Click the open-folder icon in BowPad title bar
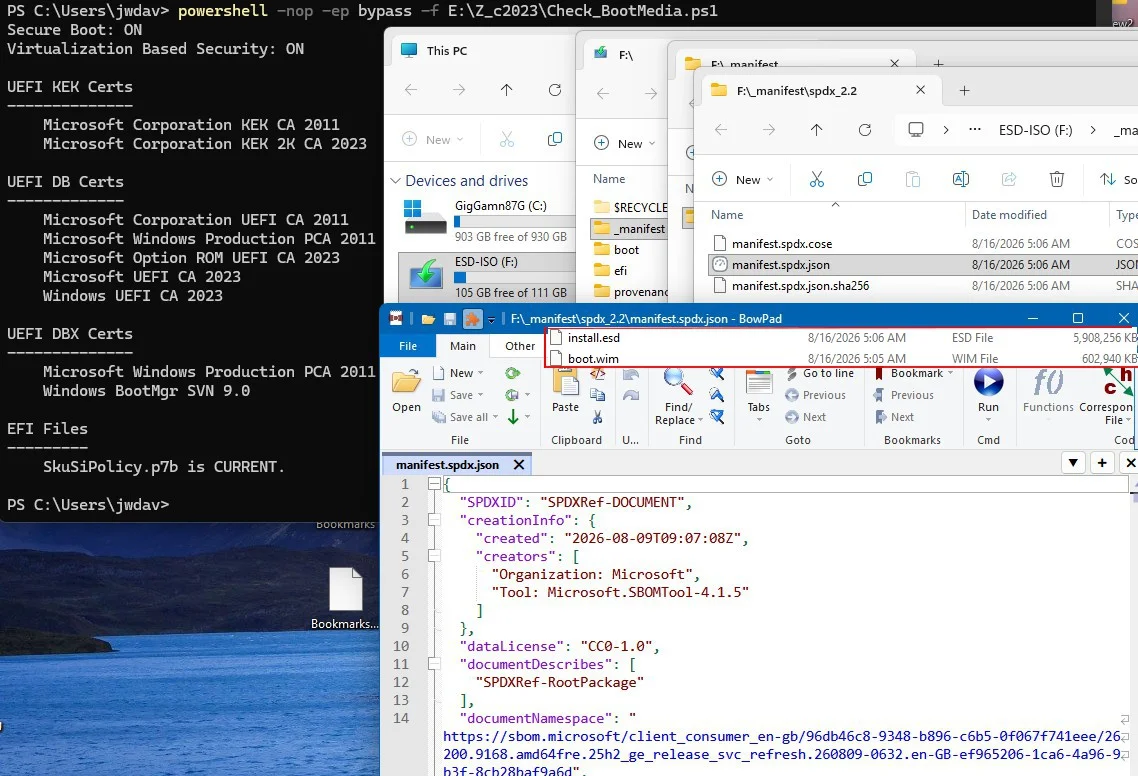This screenshot has height=776, width=1138. pos(428,319)
